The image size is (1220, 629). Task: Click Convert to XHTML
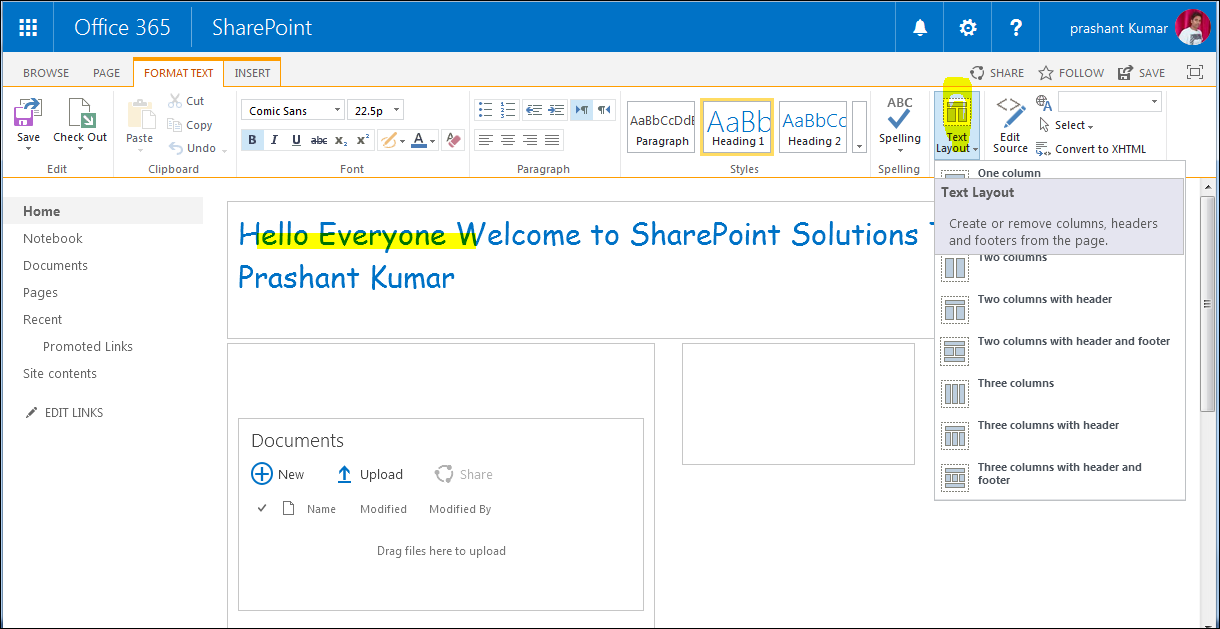point(1091,149)
